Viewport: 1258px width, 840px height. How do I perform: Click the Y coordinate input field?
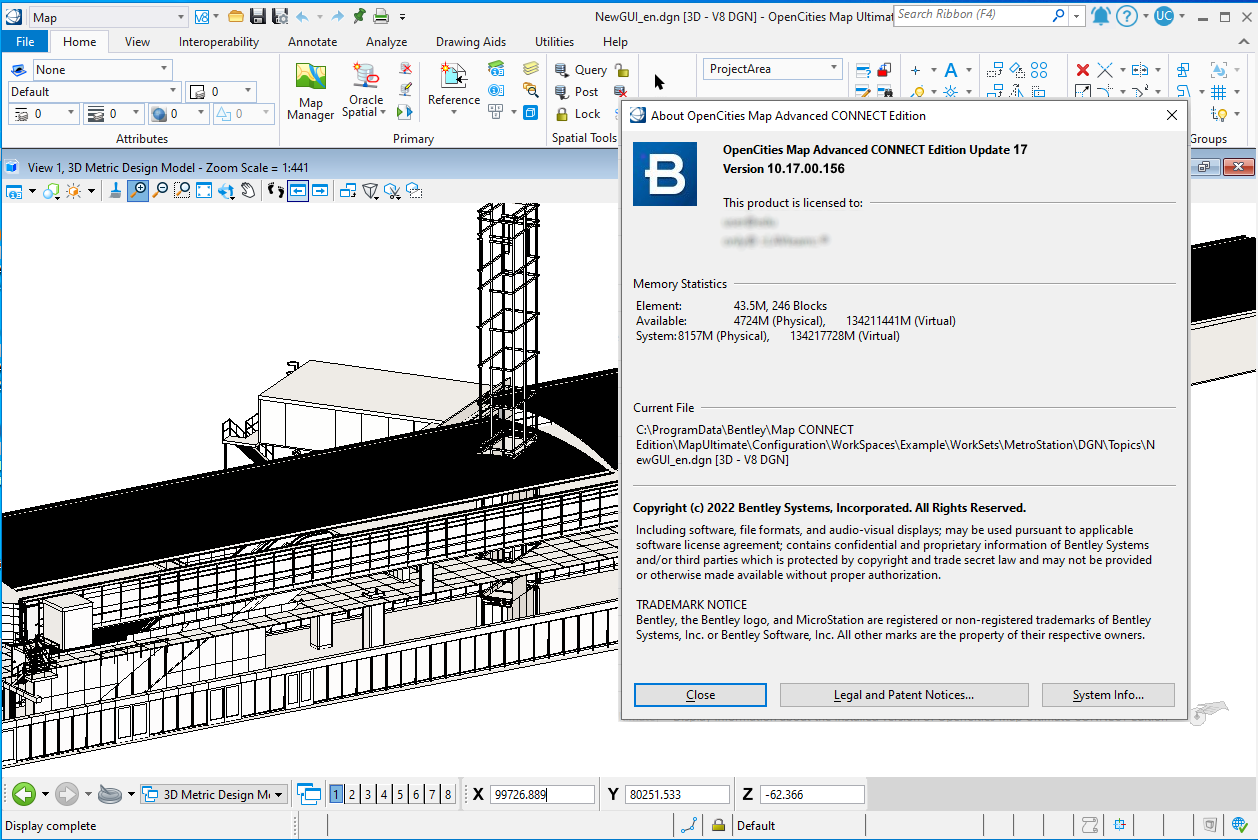coord(678,795)
